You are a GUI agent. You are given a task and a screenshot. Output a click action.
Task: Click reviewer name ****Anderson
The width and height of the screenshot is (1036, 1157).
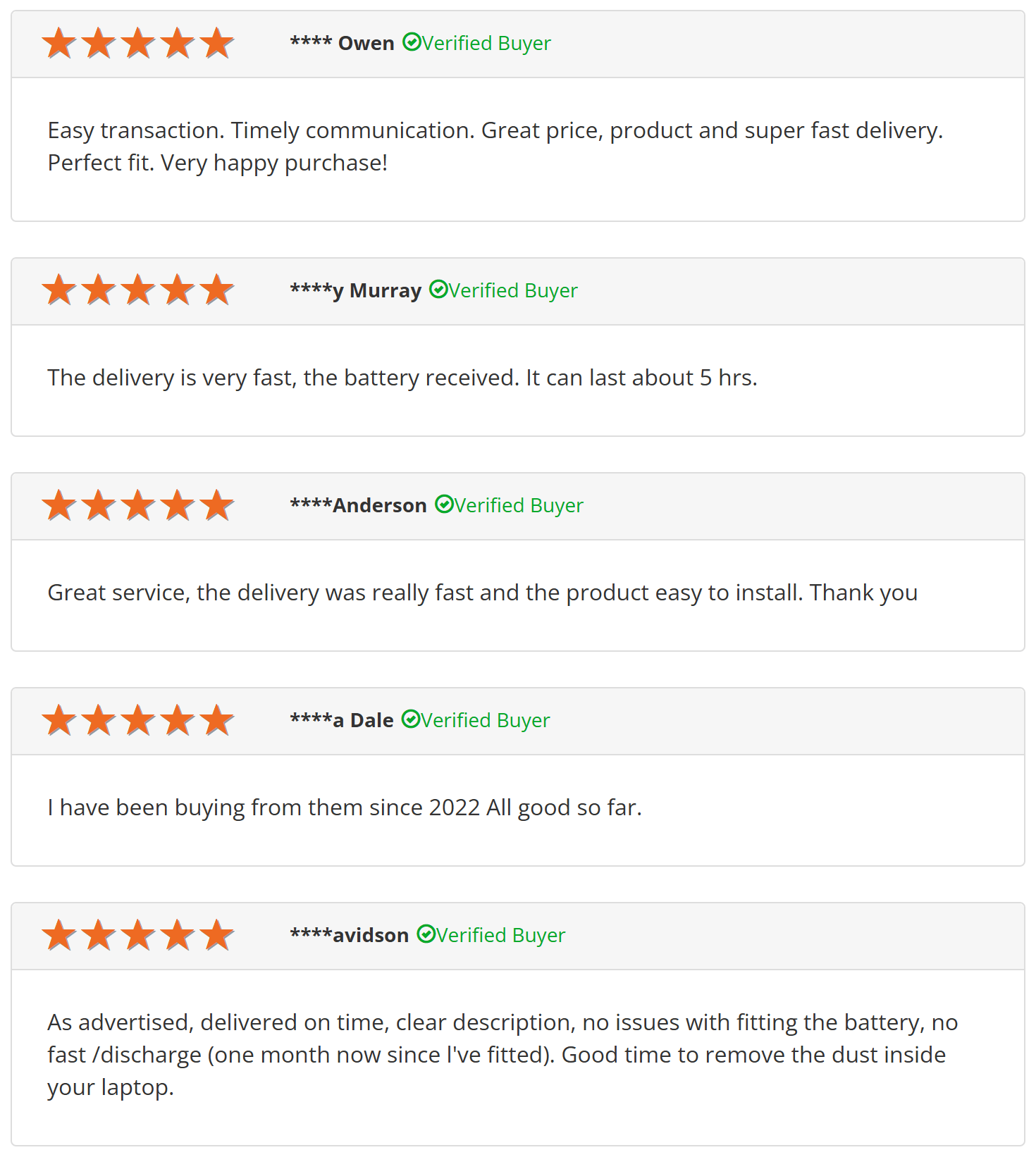pyautogui.click(x=359, y=505)
